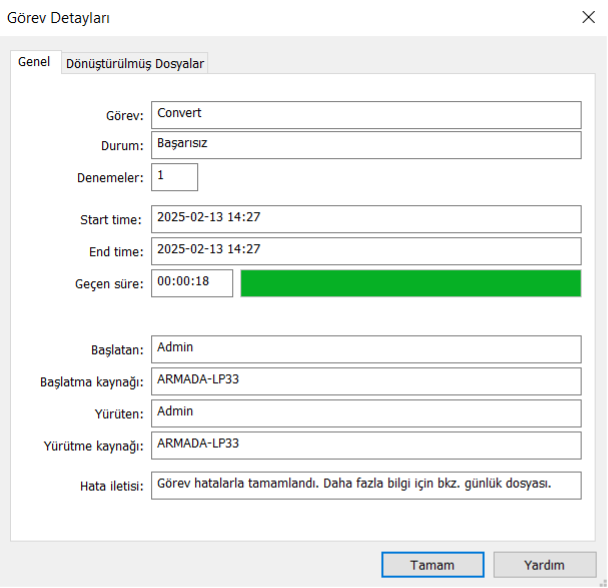Open the Dönüştürülmüş Dosyalar tab
This screenshot has height=588, width=608.
(x=134, y=63)
